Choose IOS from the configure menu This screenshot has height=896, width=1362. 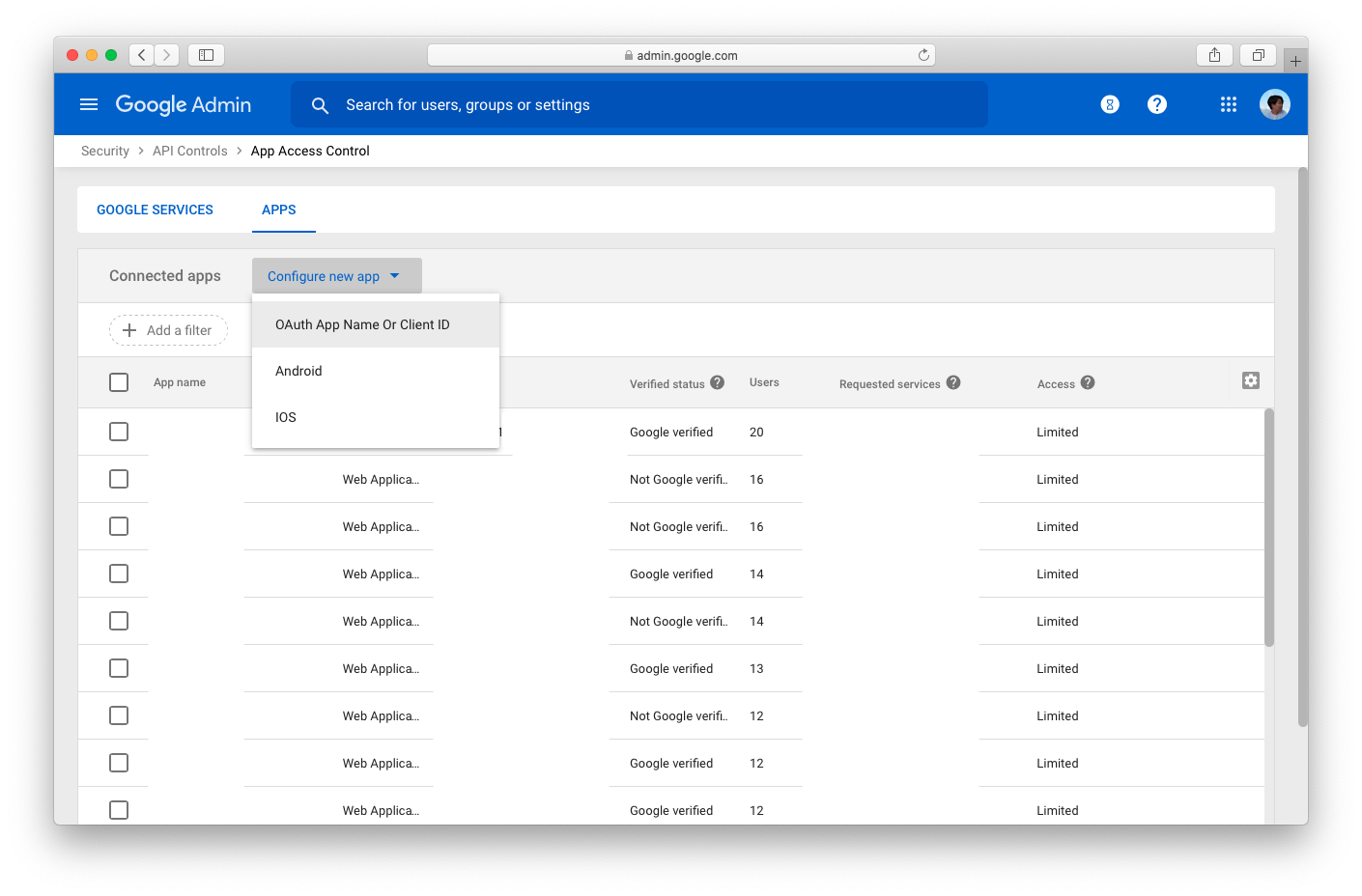pyautogui.click(x=285, y=417)
